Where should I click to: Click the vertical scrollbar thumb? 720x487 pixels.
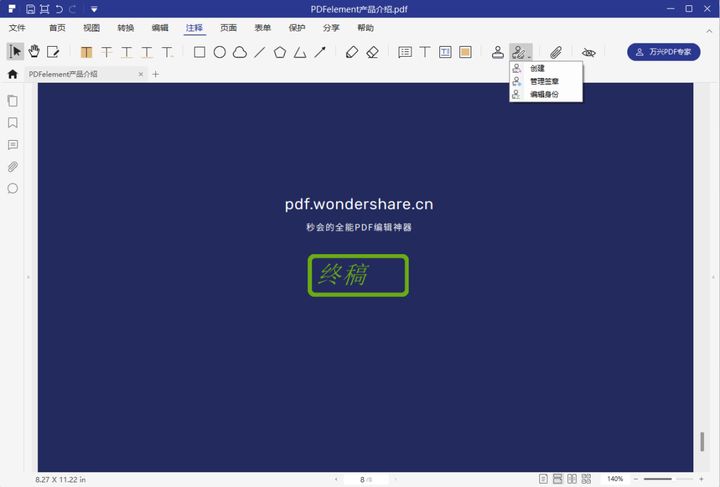[702, 442]
